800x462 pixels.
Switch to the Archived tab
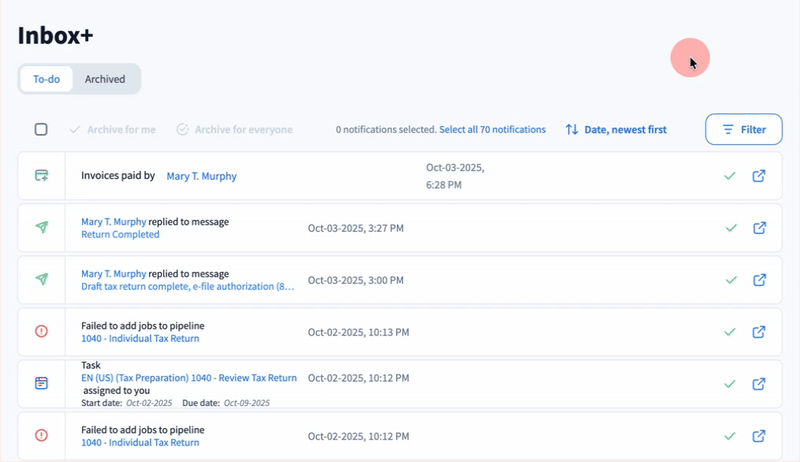click(105, 79)
